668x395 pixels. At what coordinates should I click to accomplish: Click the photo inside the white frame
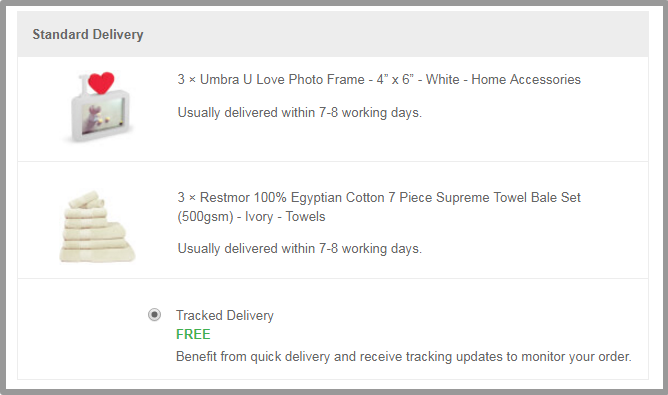tap(104, 116)
